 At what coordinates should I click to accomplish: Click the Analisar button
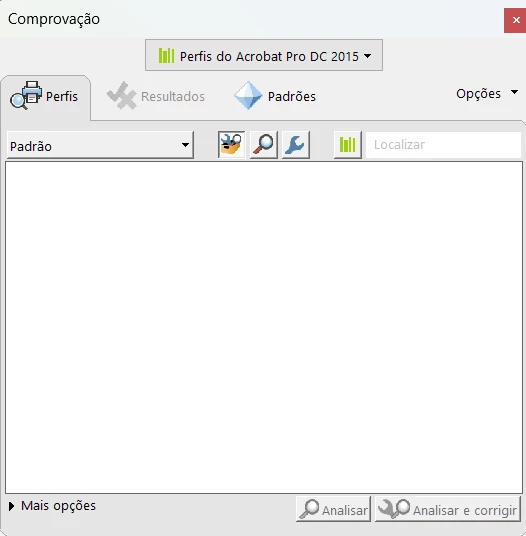[333, 509]
